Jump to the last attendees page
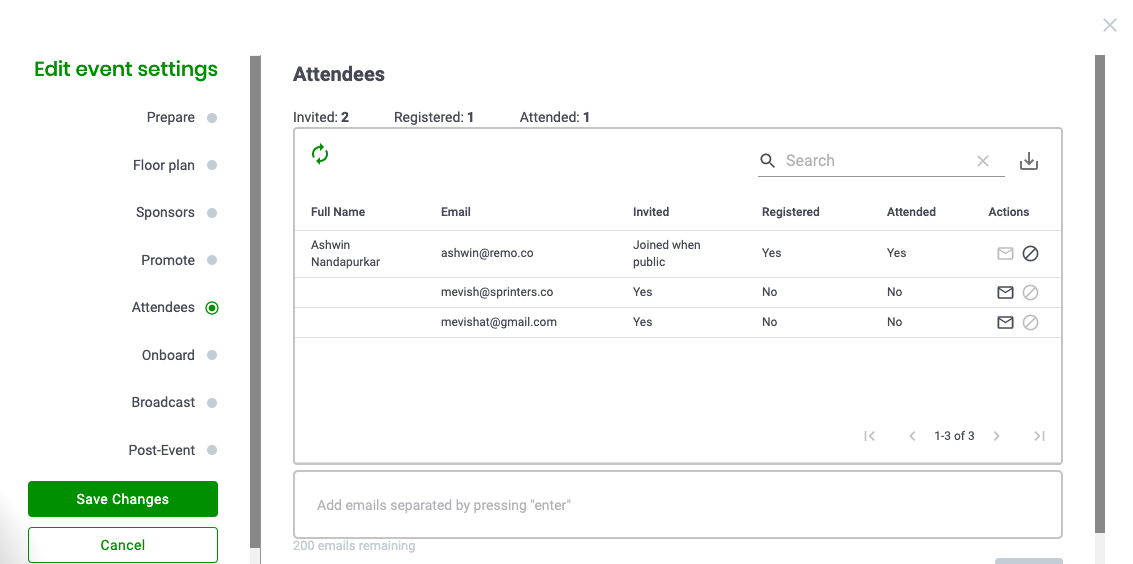The height and width of the screenshot is (564, 1133). point(1039,436)
